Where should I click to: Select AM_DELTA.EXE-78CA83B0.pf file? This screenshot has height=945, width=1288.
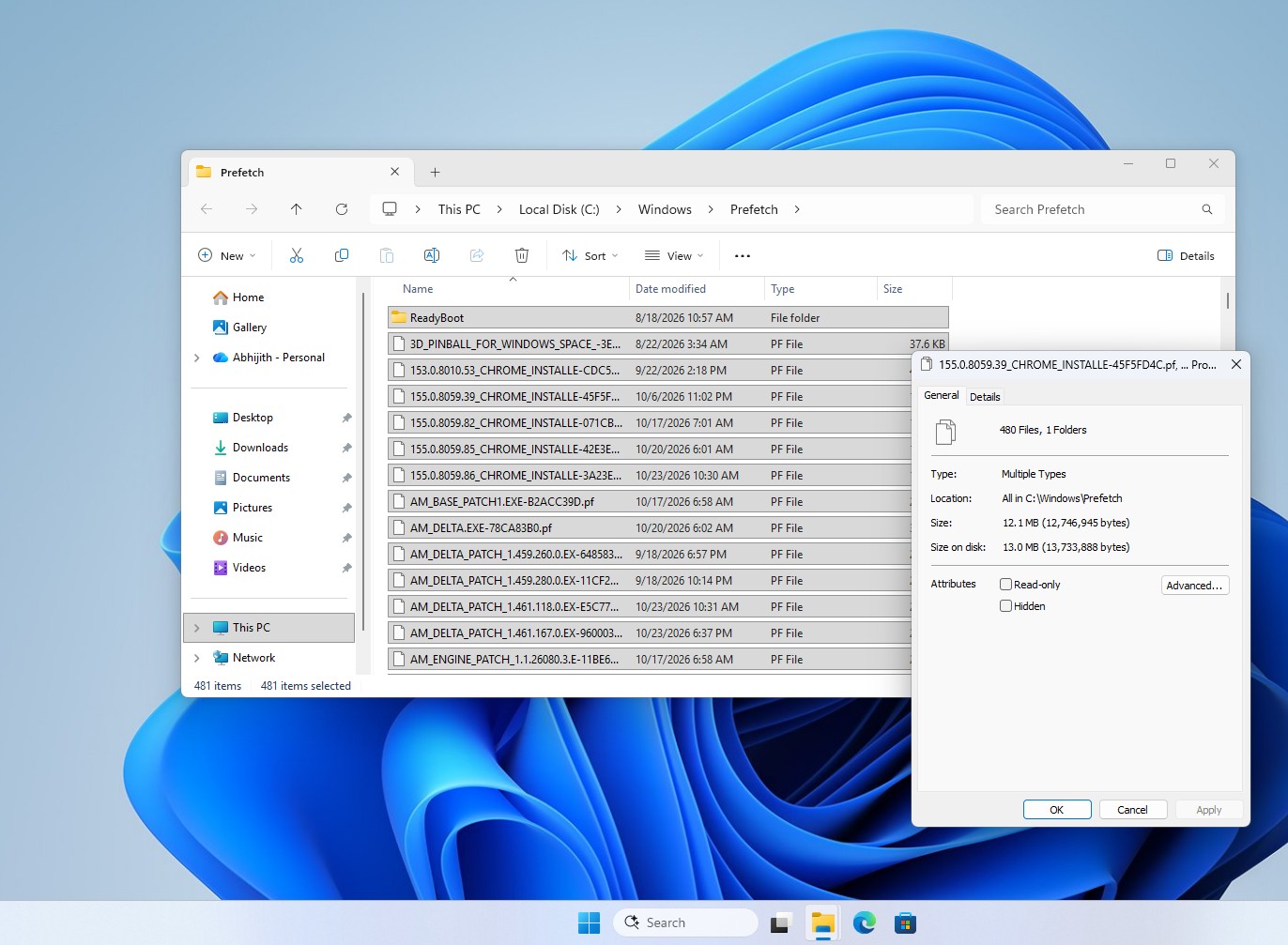point(649,528)
